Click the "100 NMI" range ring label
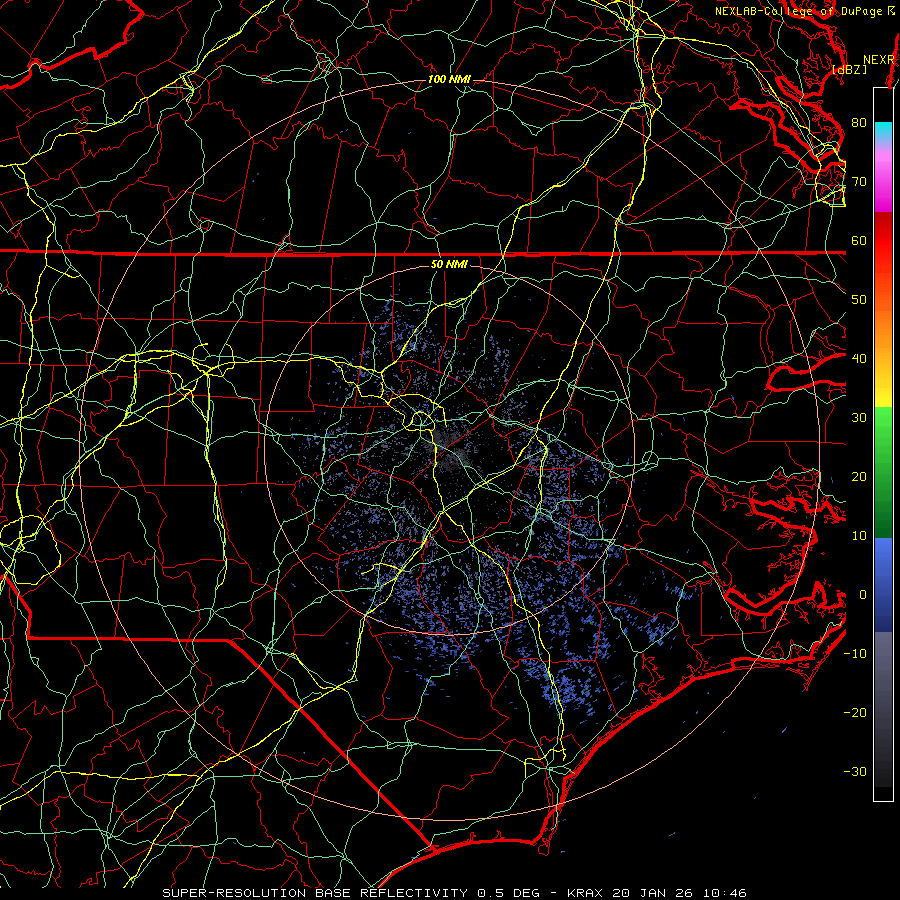900x900 pixels. 449,79
